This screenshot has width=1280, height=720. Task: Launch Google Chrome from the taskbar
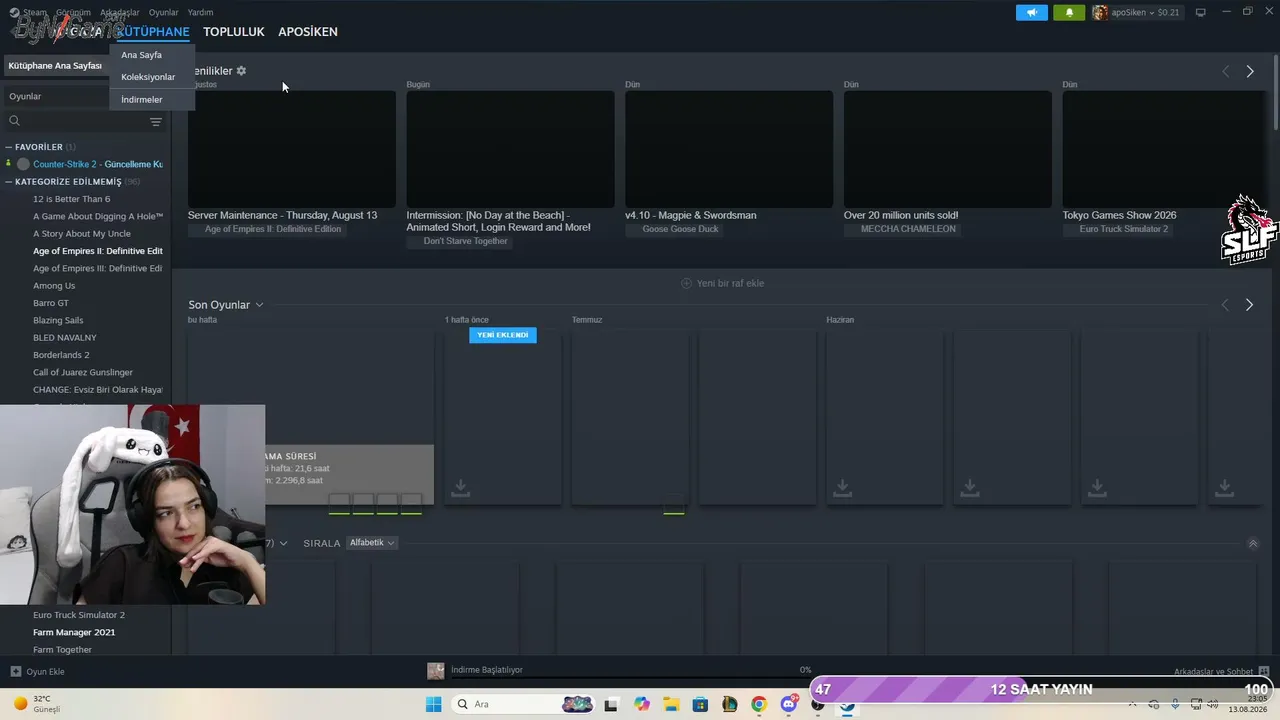click(759, 704)
